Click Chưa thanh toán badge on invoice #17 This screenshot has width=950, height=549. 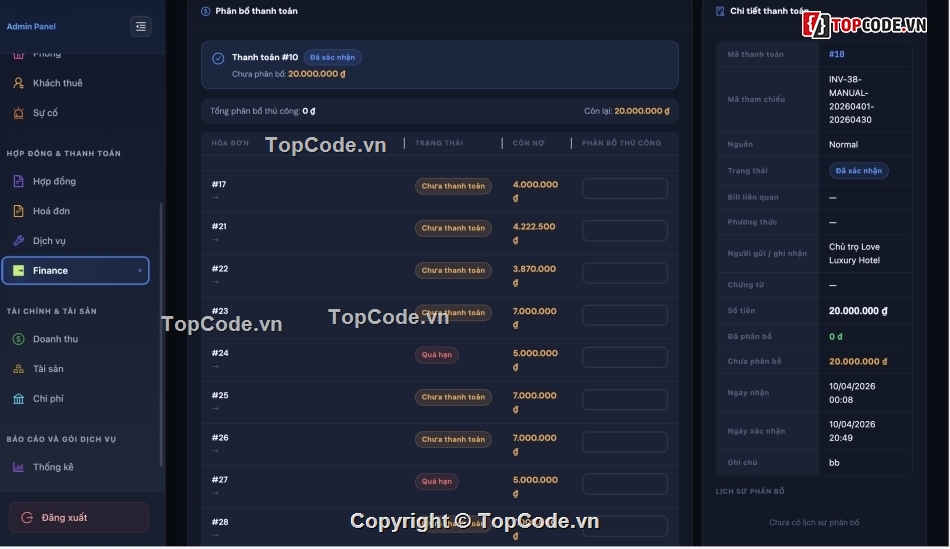click(453, 187)
